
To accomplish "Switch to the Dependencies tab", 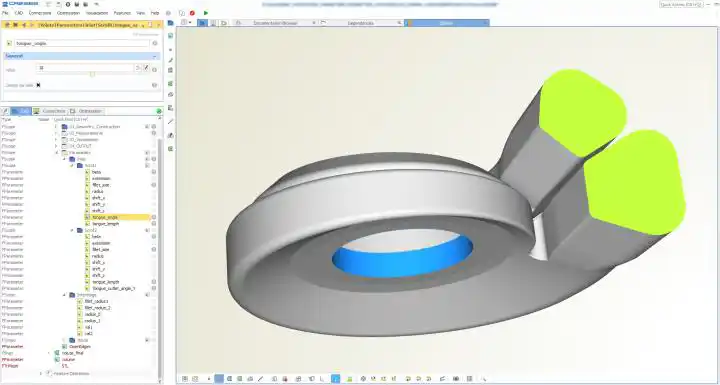I will [x=361, y=23].
